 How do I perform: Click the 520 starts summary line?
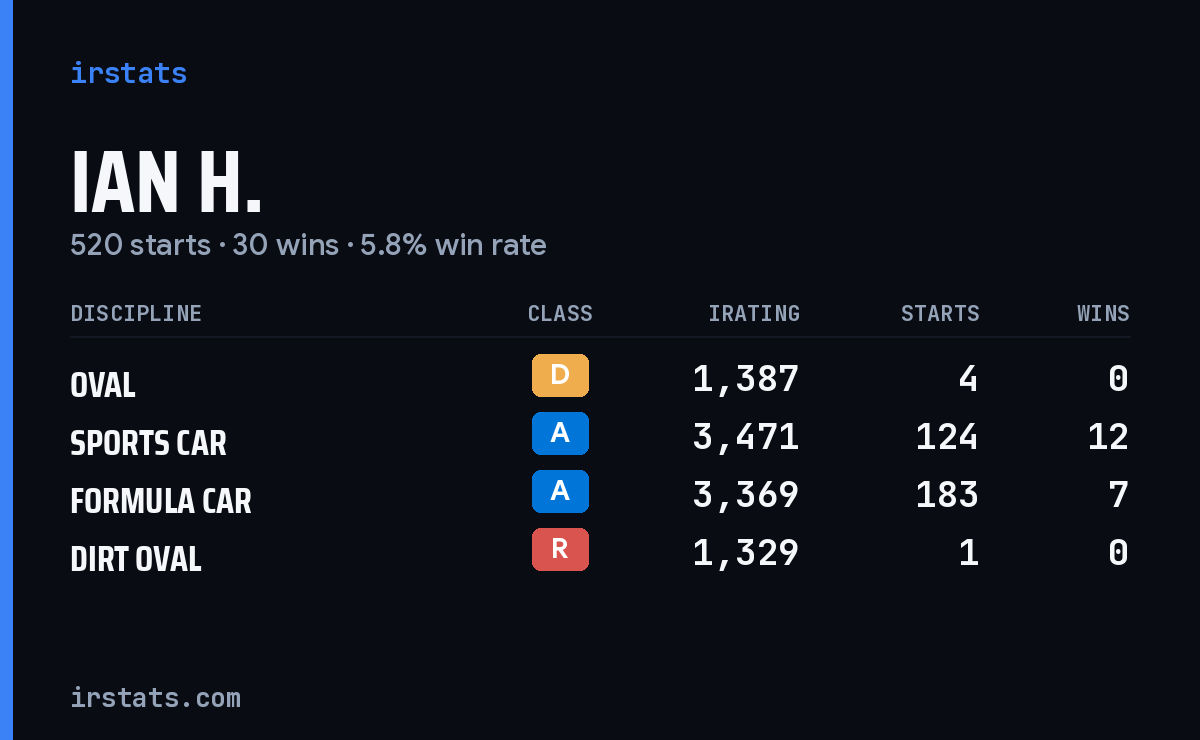coord(308,245)
